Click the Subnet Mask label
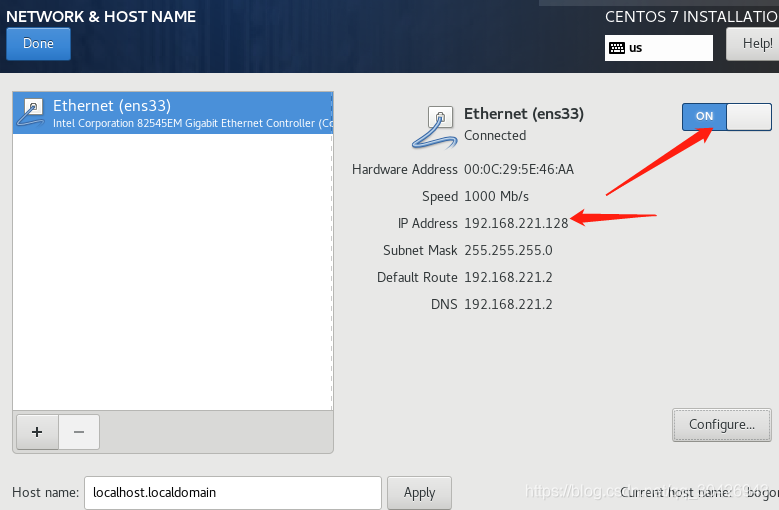 (x=420, y=250)
